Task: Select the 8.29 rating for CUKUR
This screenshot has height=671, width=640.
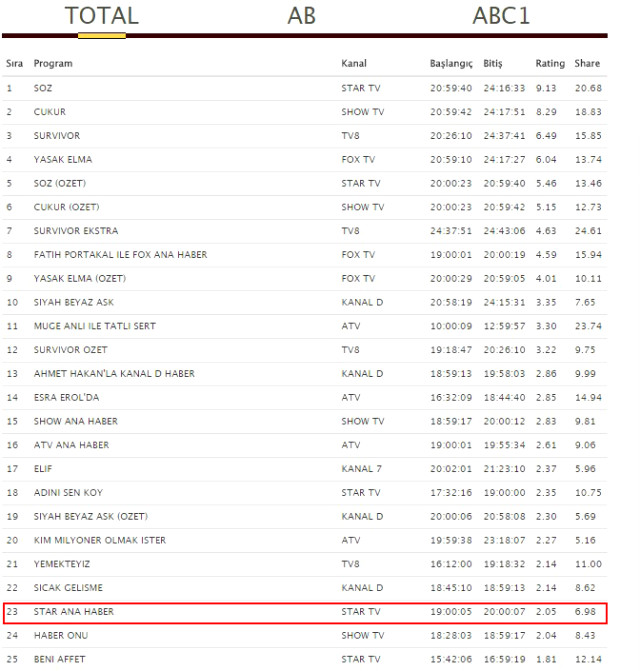Action: 546,112
